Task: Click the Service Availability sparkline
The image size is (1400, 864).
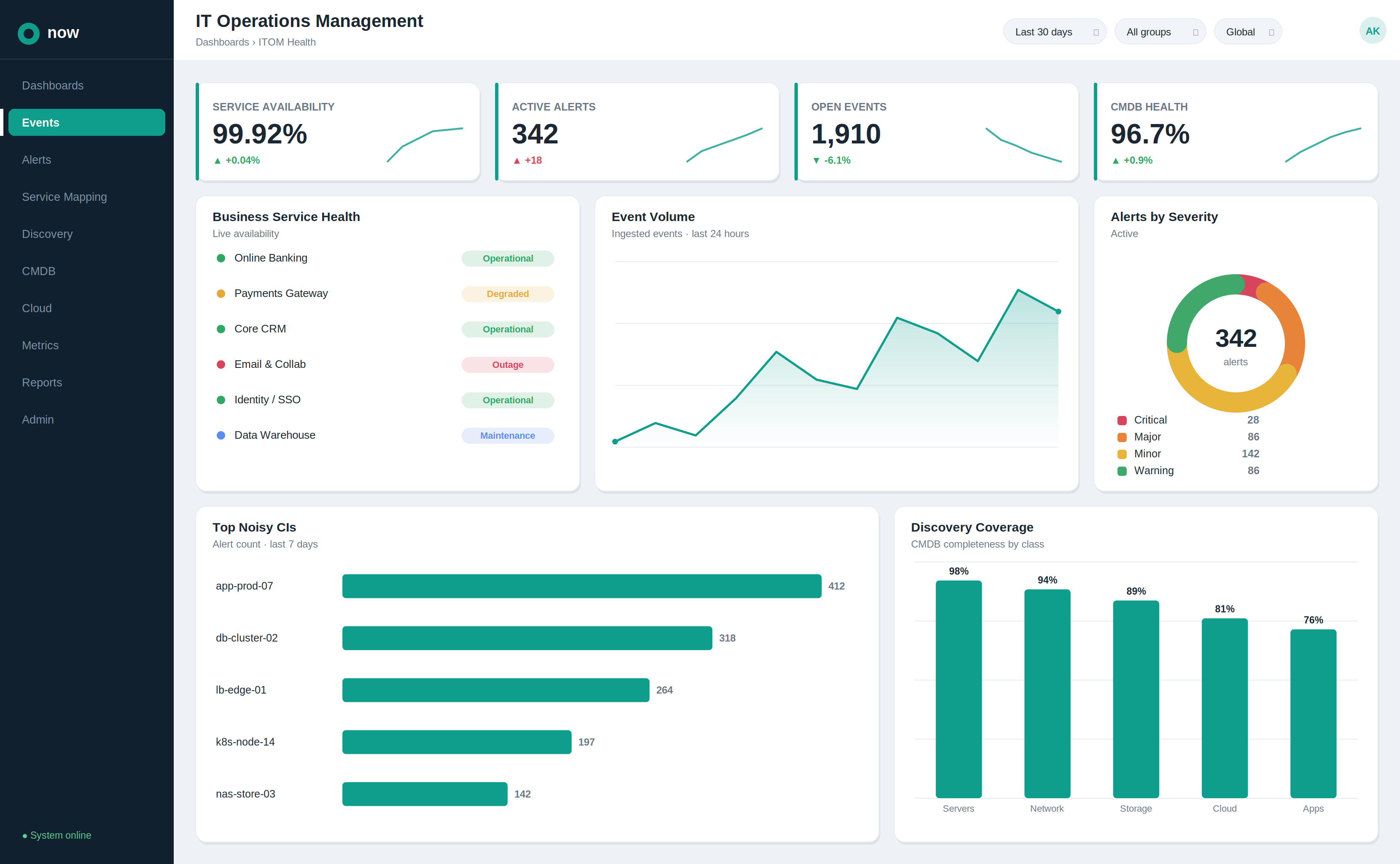Action: point(425,145)
